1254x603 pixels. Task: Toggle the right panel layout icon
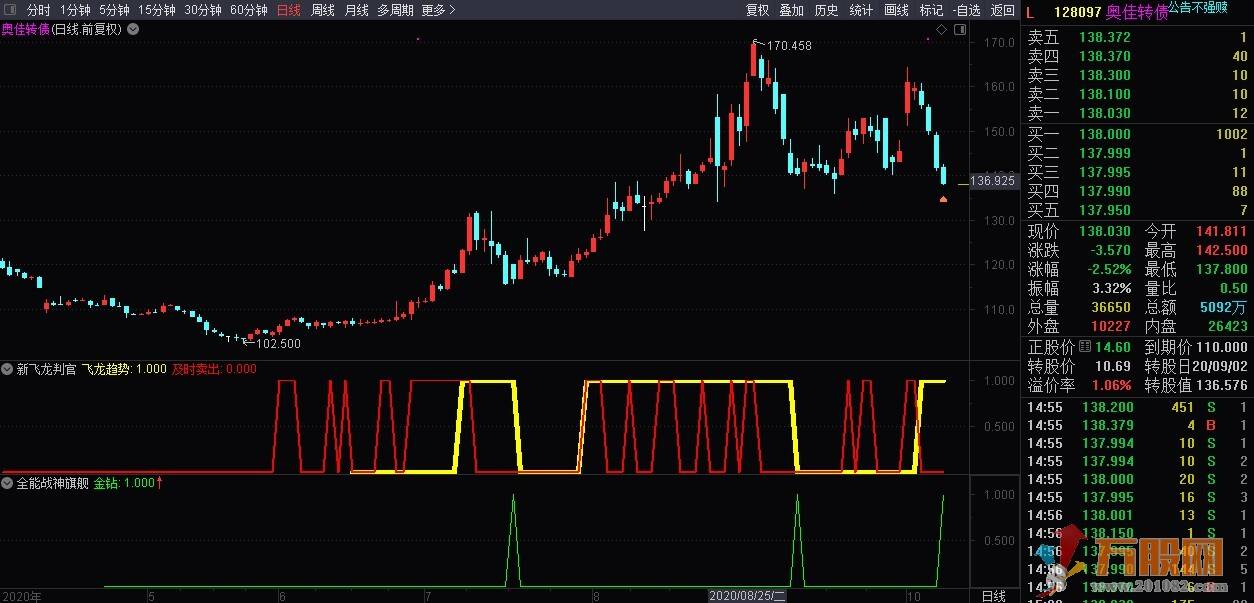click(958, 30)
